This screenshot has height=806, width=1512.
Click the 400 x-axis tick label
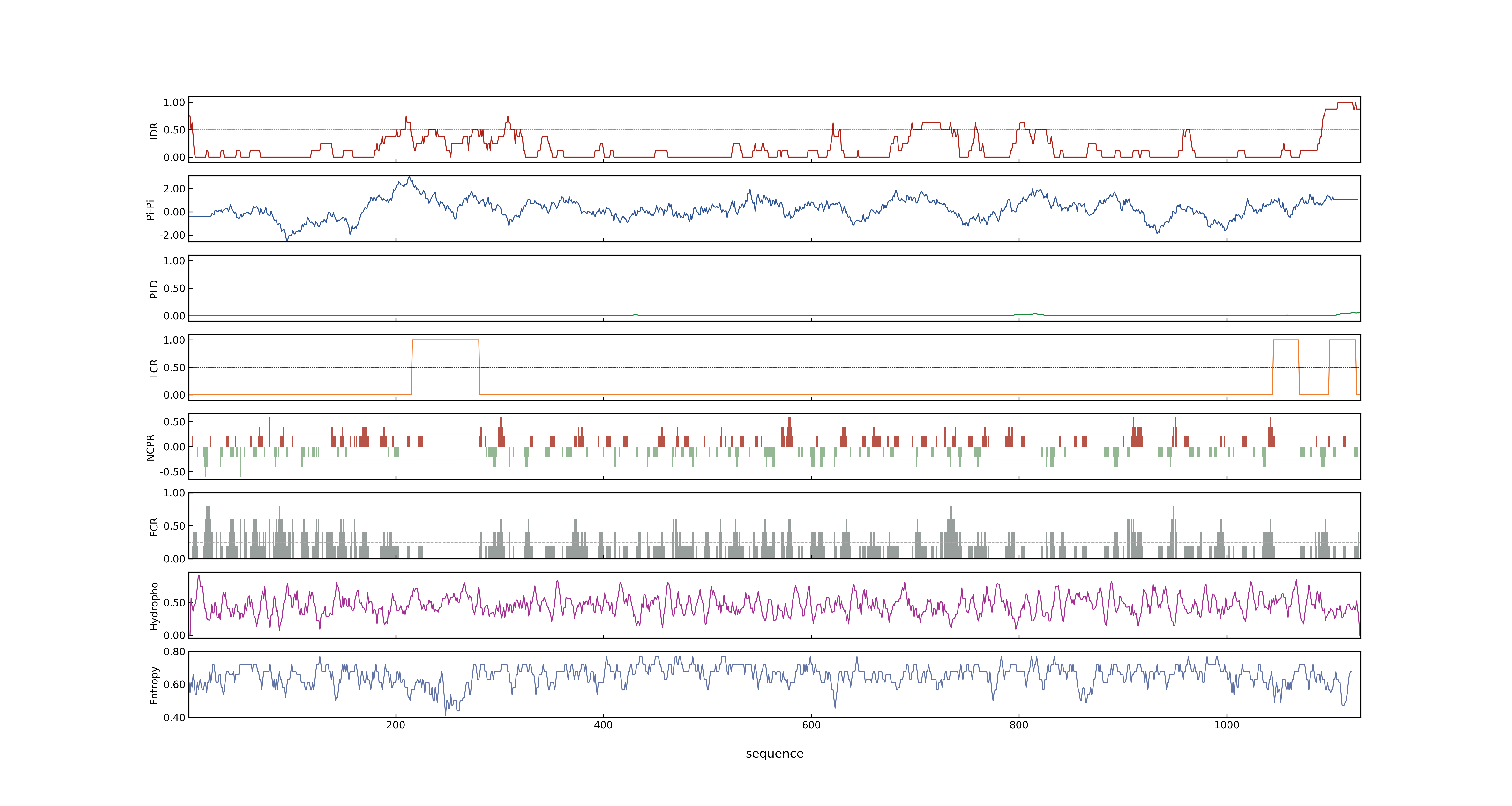603,725
